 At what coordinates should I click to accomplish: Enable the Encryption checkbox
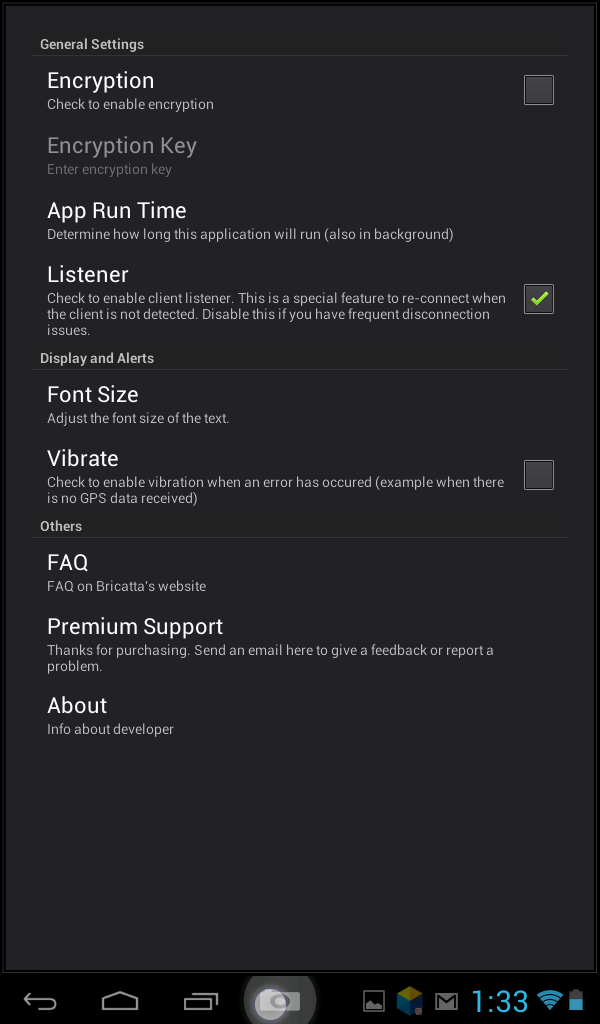click(x=538, y=89)
